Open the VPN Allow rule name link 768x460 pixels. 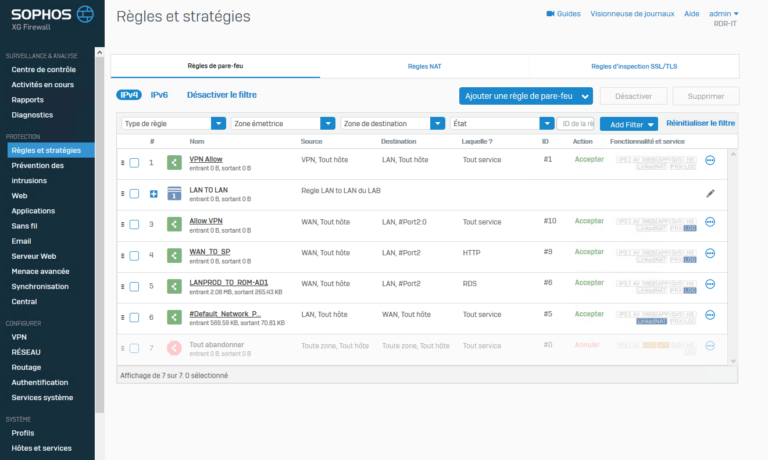coord(206,159)
